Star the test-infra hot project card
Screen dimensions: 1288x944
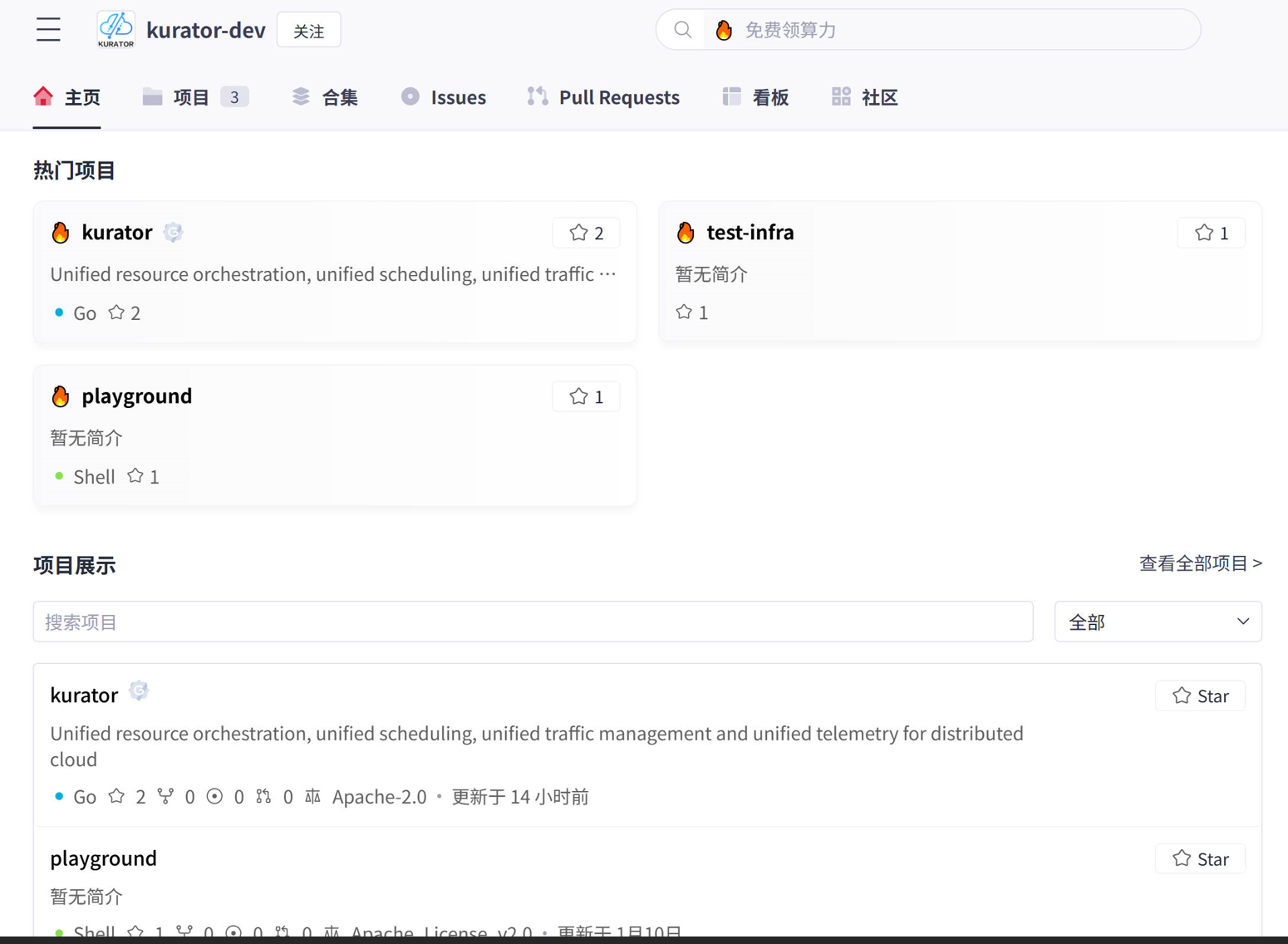coord(1211,233)
